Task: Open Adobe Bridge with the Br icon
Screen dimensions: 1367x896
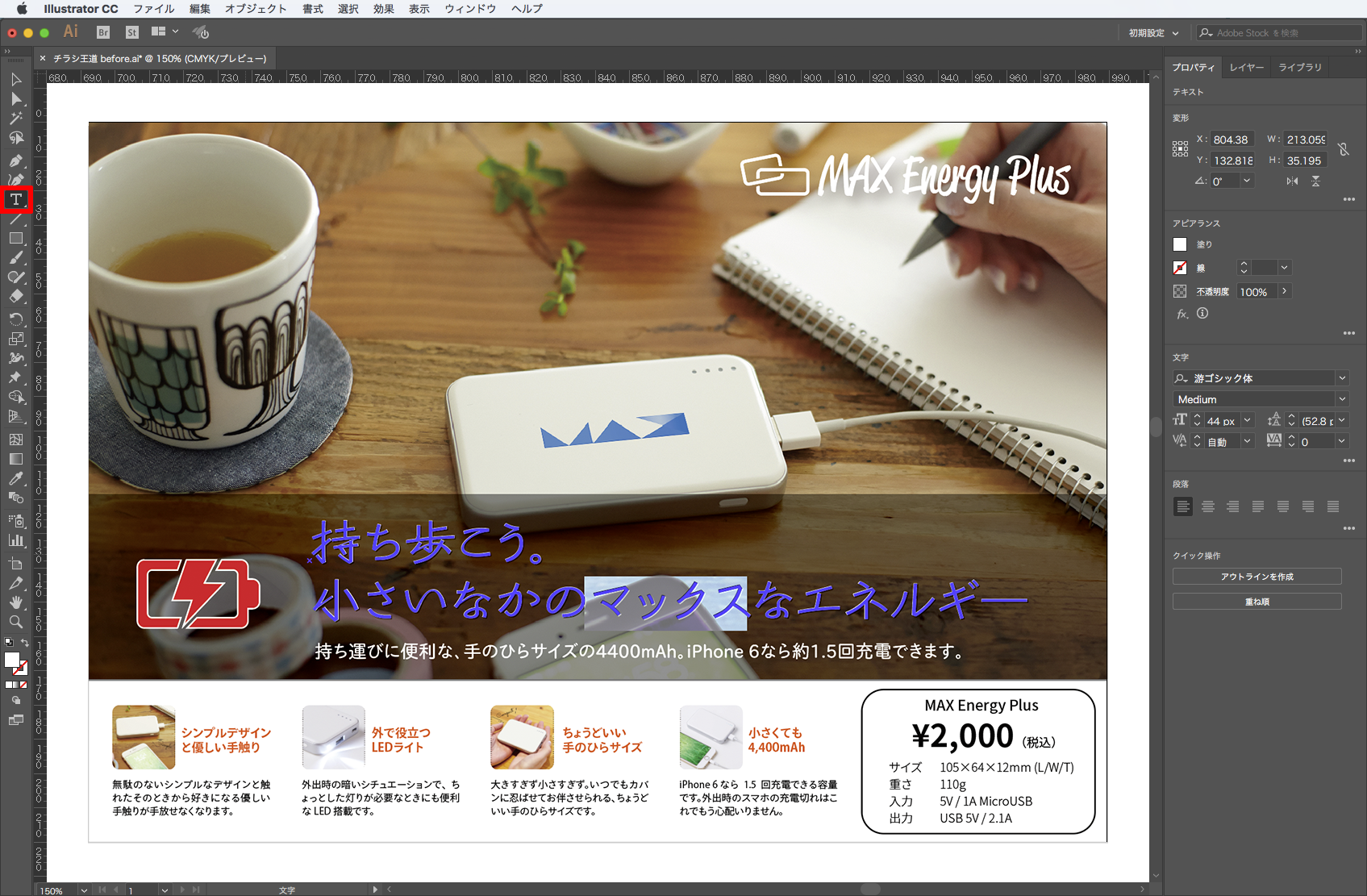Action: [103, 32]
